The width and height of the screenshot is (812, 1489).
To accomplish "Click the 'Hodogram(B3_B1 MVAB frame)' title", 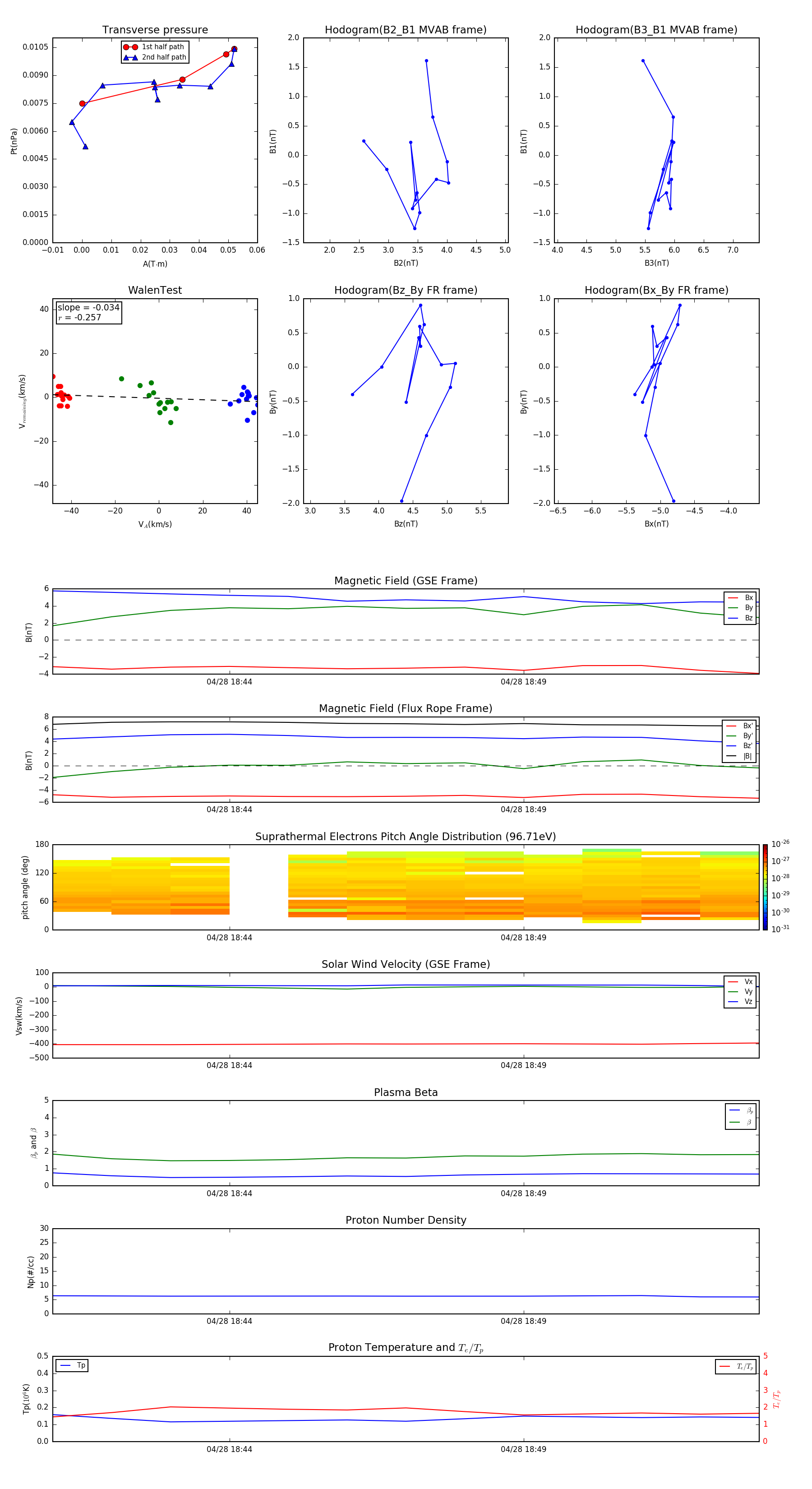I will click(x=656, y=30).
